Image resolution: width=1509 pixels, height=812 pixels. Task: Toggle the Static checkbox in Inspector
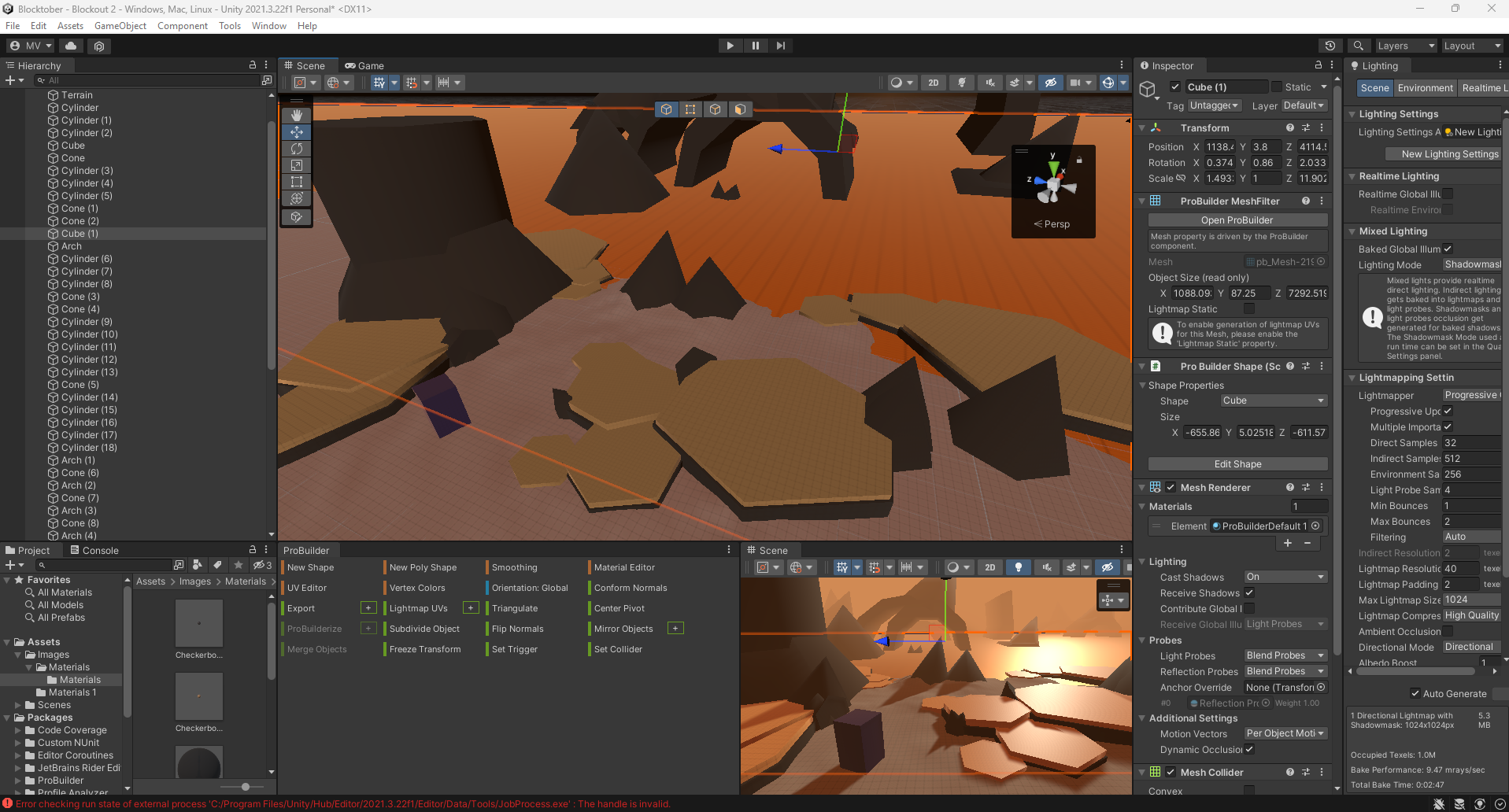(x=1277, y=87)
